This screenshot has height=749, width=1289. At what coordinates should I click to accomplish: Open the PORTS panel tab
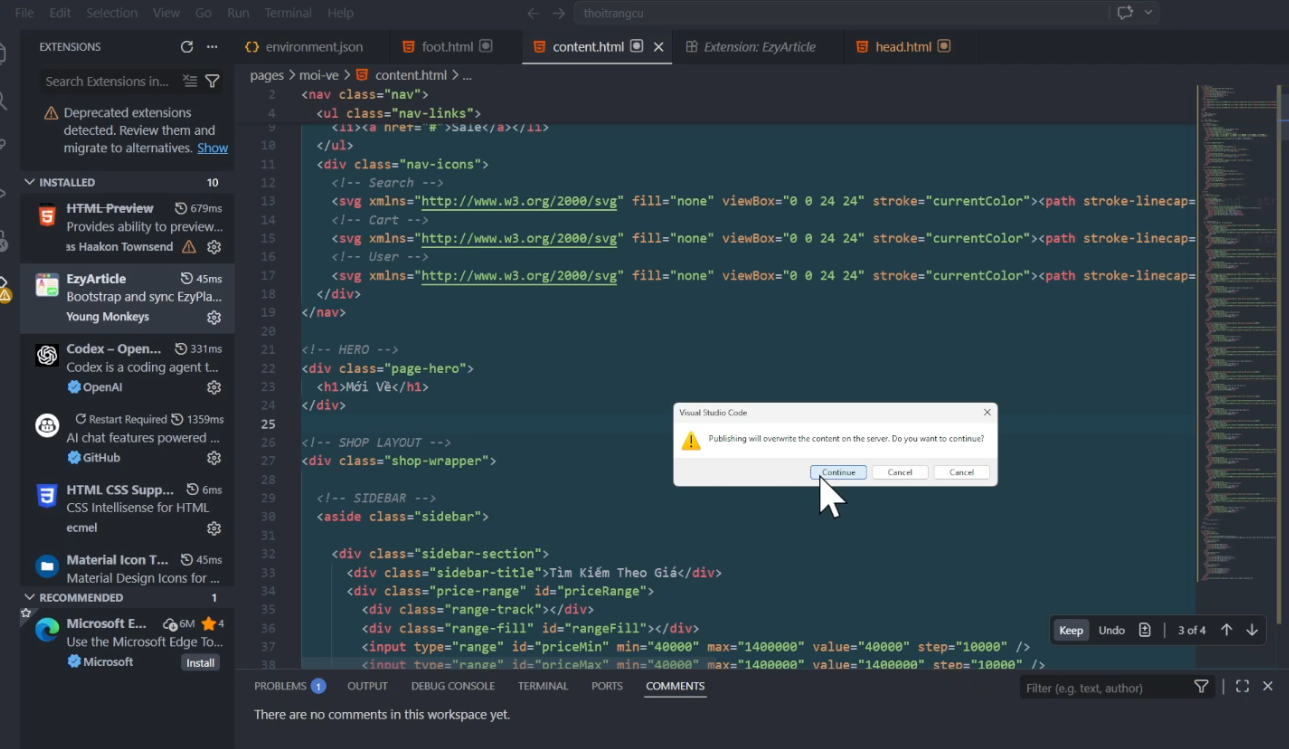[x=607, y=686]
